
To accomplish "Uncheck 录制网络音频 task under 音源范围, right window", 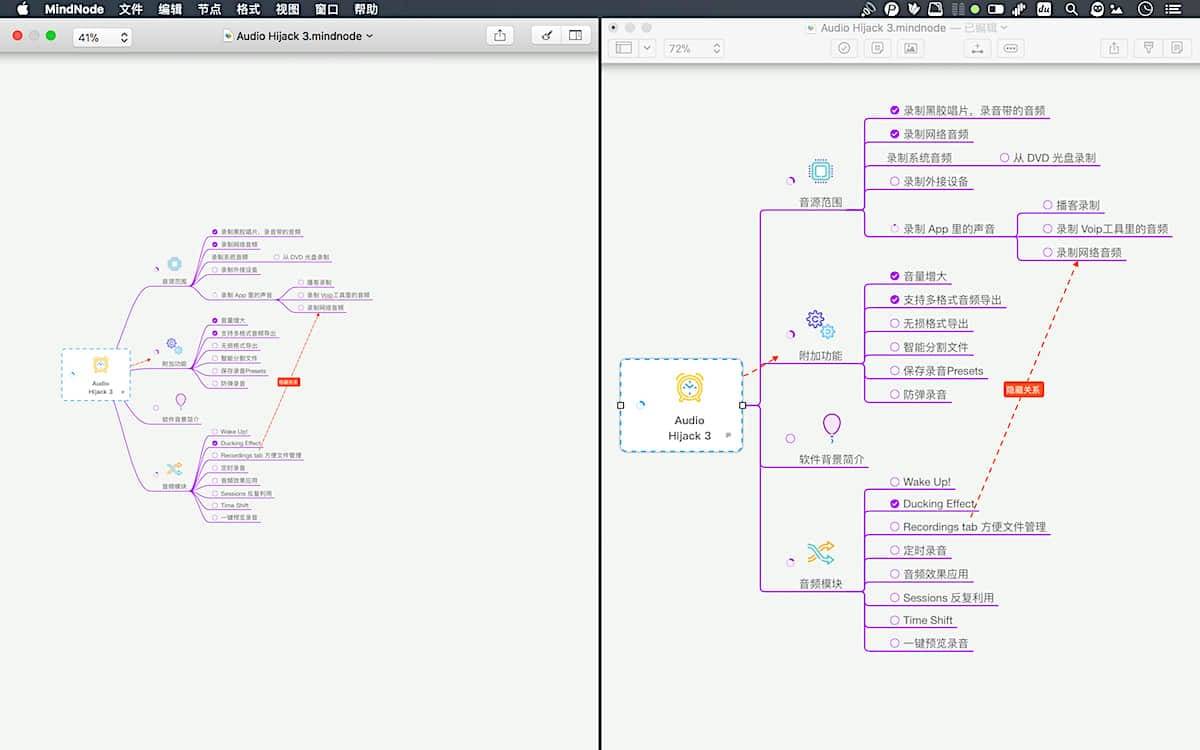I will click(x=895, y=134).
